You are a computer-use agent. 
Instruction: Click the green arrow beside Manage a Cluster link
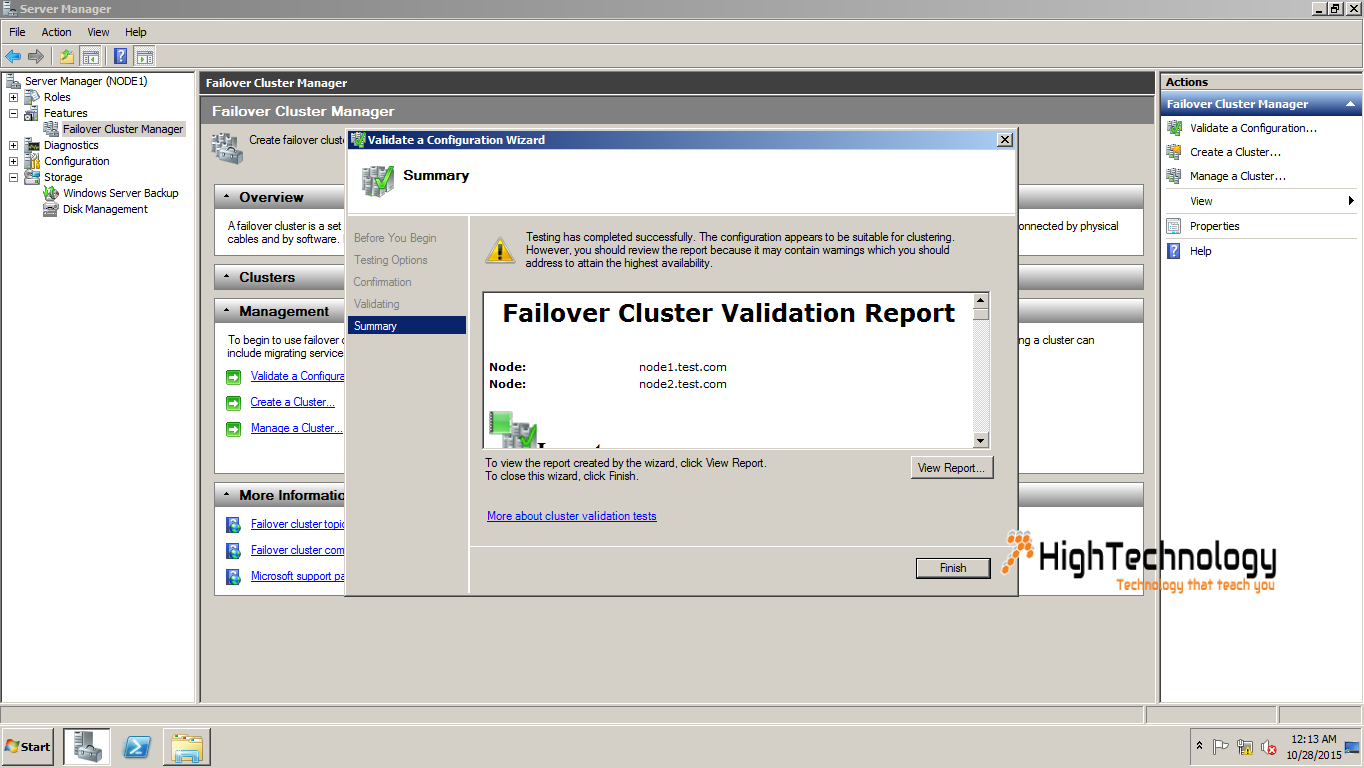point(233,428)
